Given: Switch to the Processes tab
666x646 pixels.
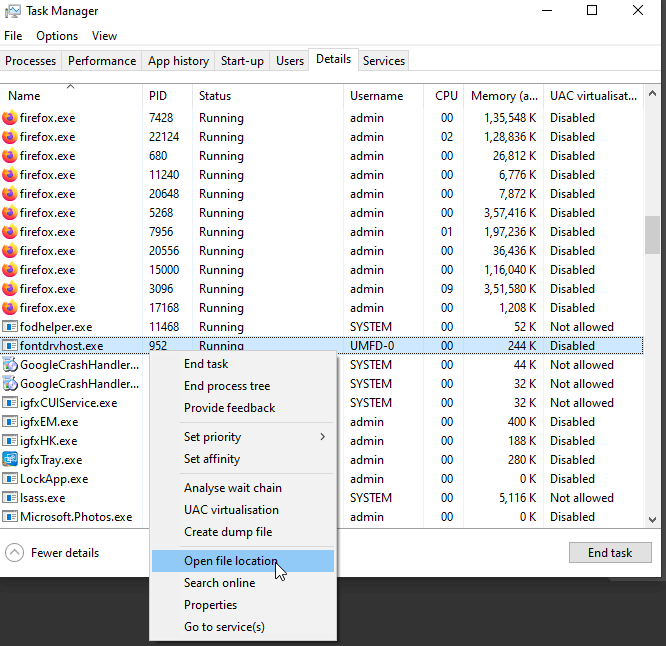Looking at the screenshot, I should [x=31, y=61].
